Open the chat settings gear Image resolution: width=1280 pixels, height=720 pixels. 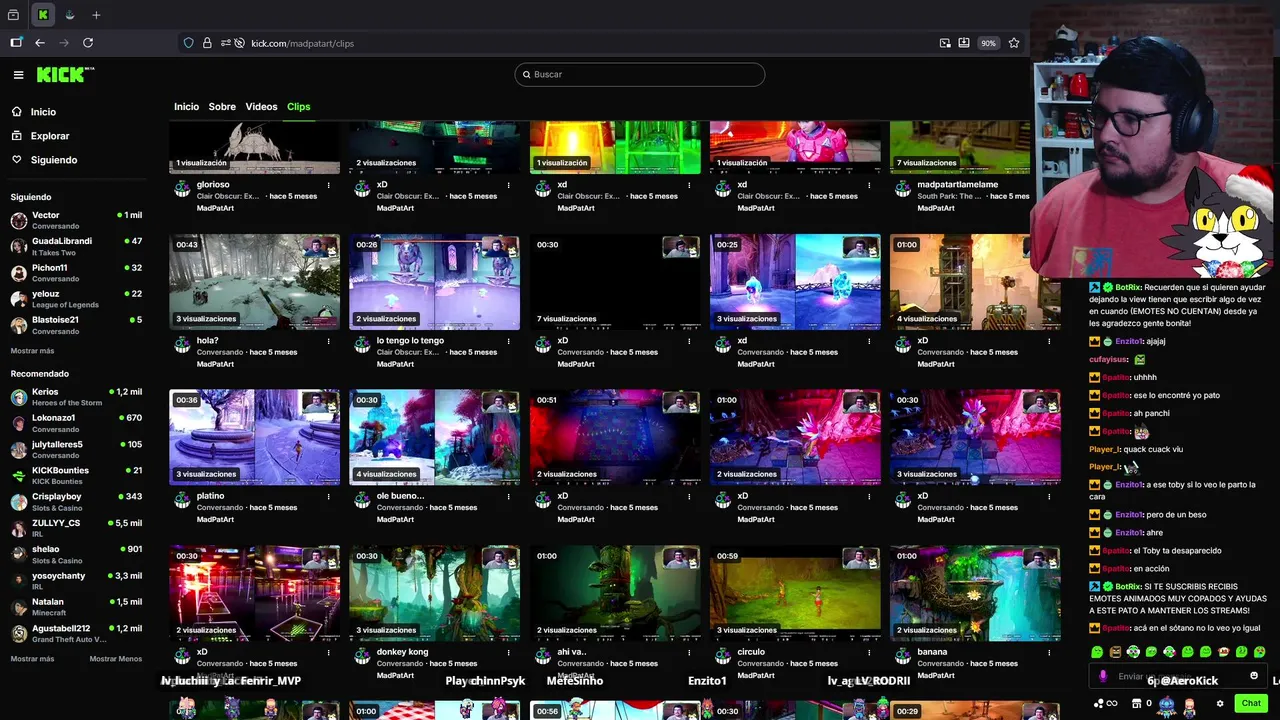pos(1219,703)
